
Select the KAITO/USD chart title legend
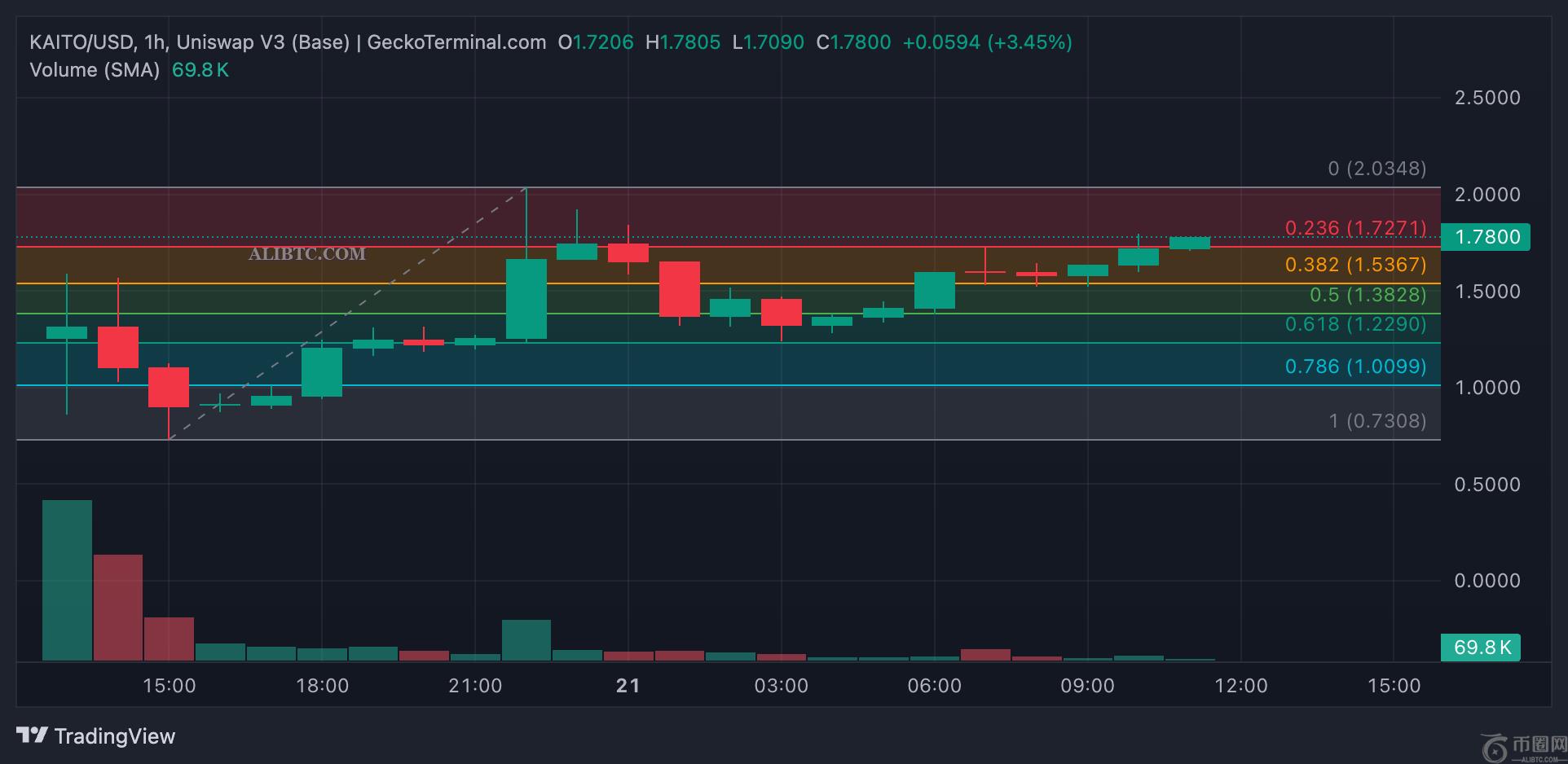[287, 42]
